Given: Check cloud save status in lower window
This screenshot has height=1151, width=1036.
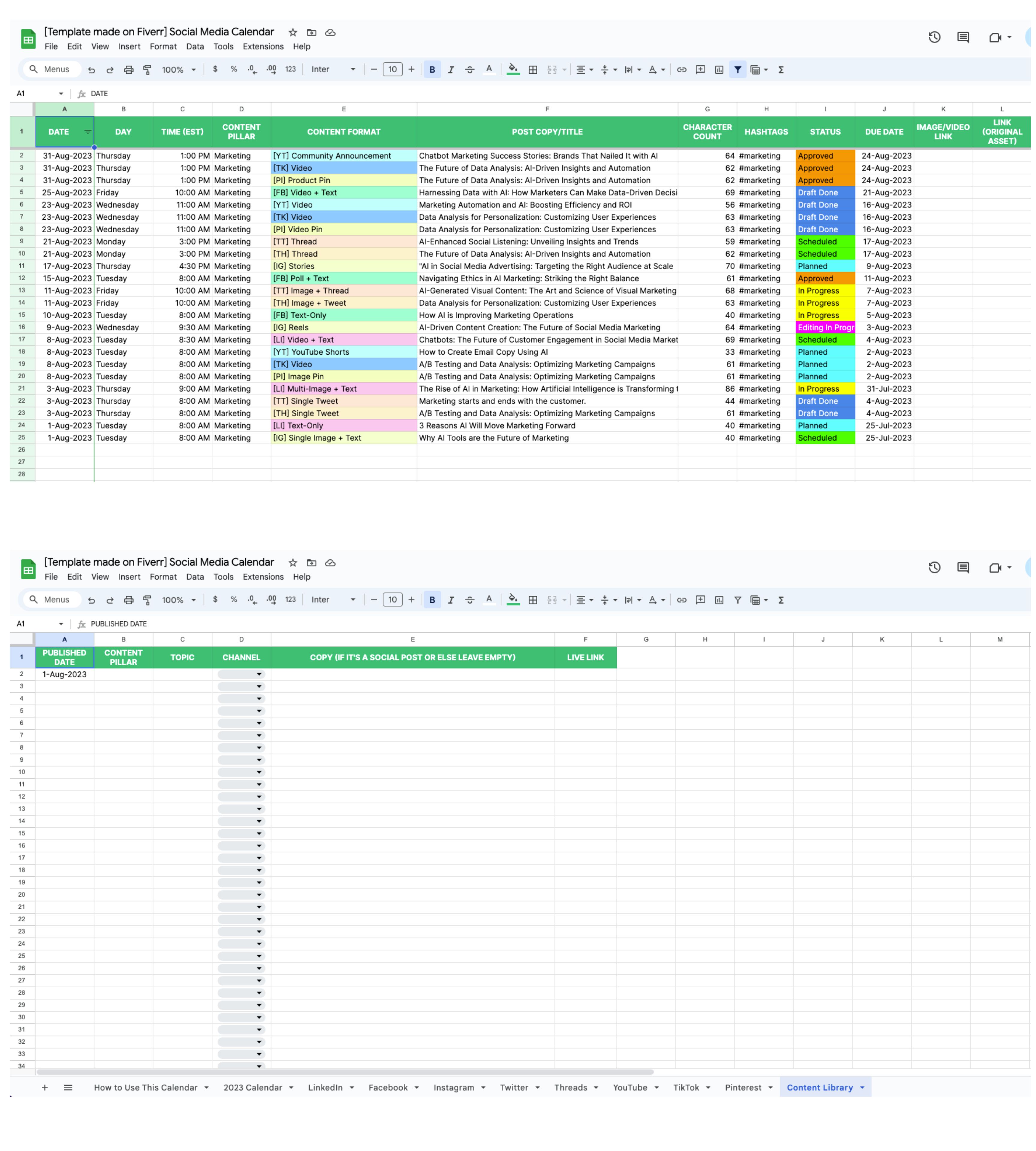Looking at the screenshot, I should [x=330, y=562].
